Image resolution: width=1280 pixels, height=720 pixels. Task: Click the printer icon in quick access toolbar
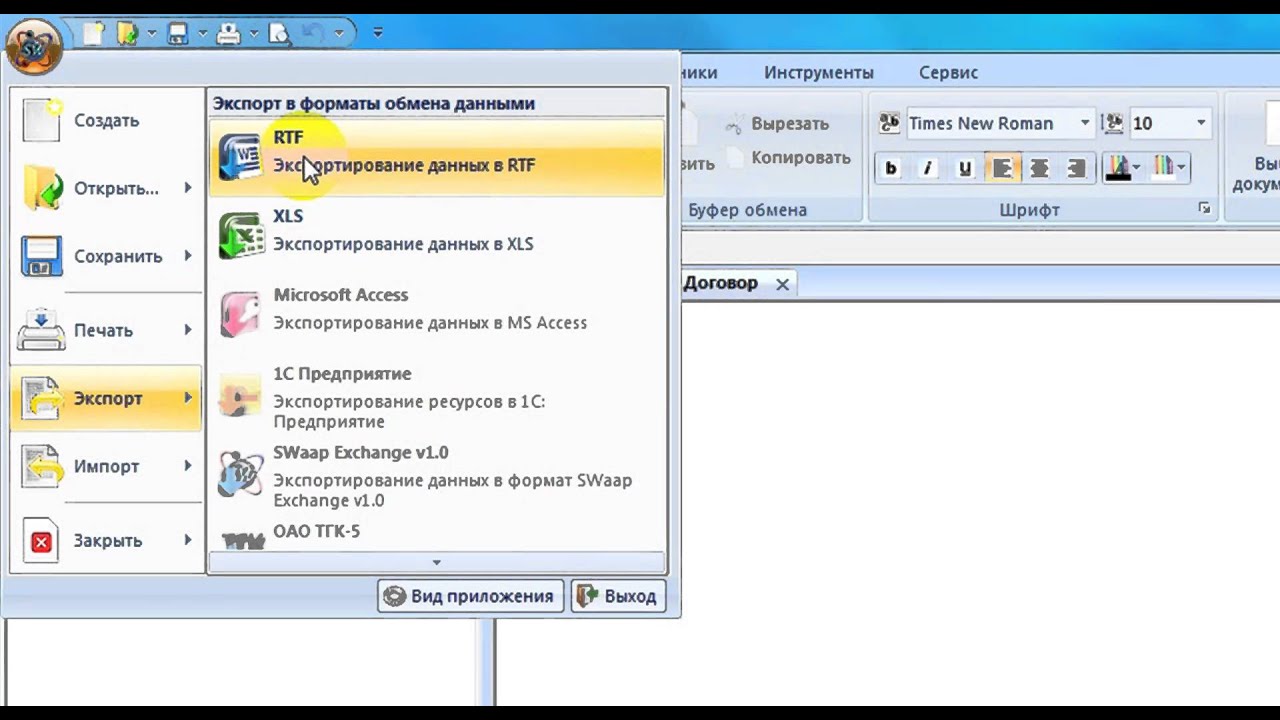pos(229,34)
